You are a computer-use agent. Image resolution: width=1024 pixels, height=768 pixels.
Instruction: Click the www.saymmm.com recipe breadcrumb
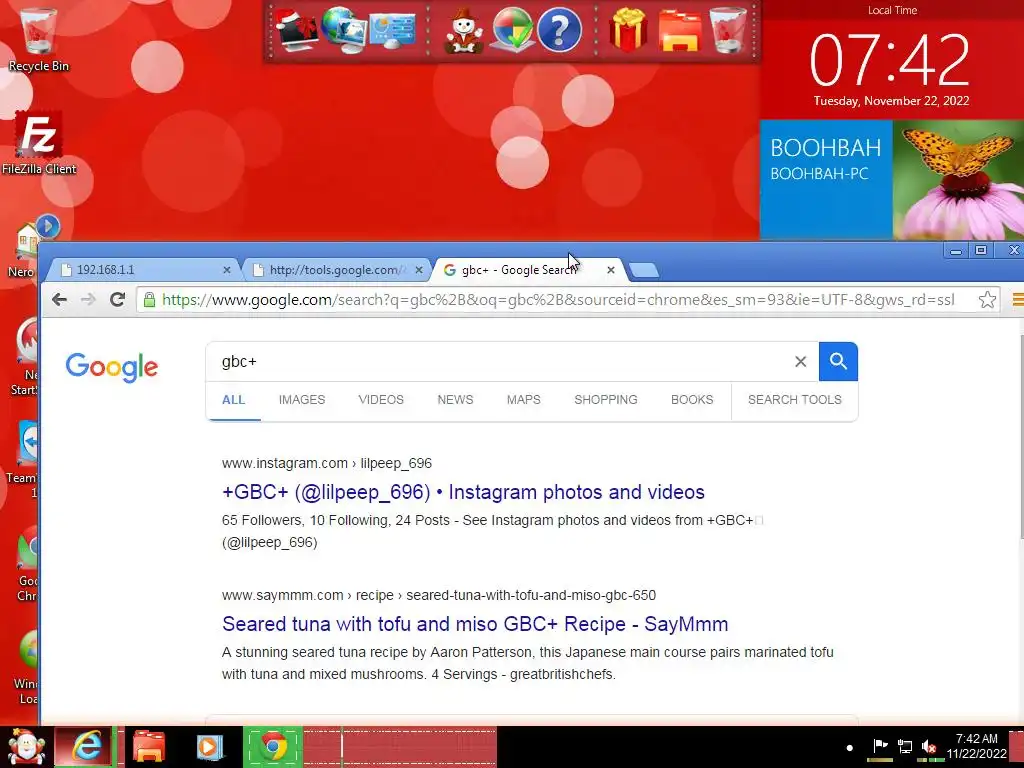pyautogui.click(x=439, y=595)
